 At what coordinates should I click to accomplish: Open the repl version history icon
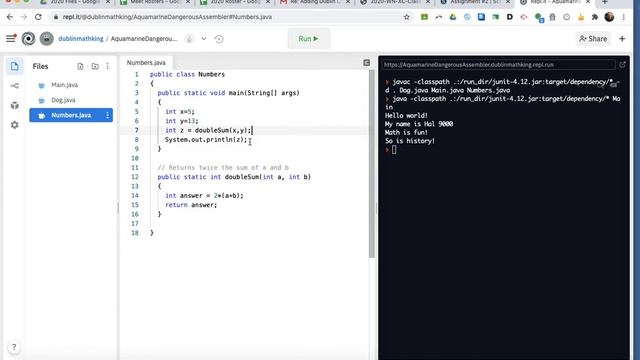coord(219,39)
